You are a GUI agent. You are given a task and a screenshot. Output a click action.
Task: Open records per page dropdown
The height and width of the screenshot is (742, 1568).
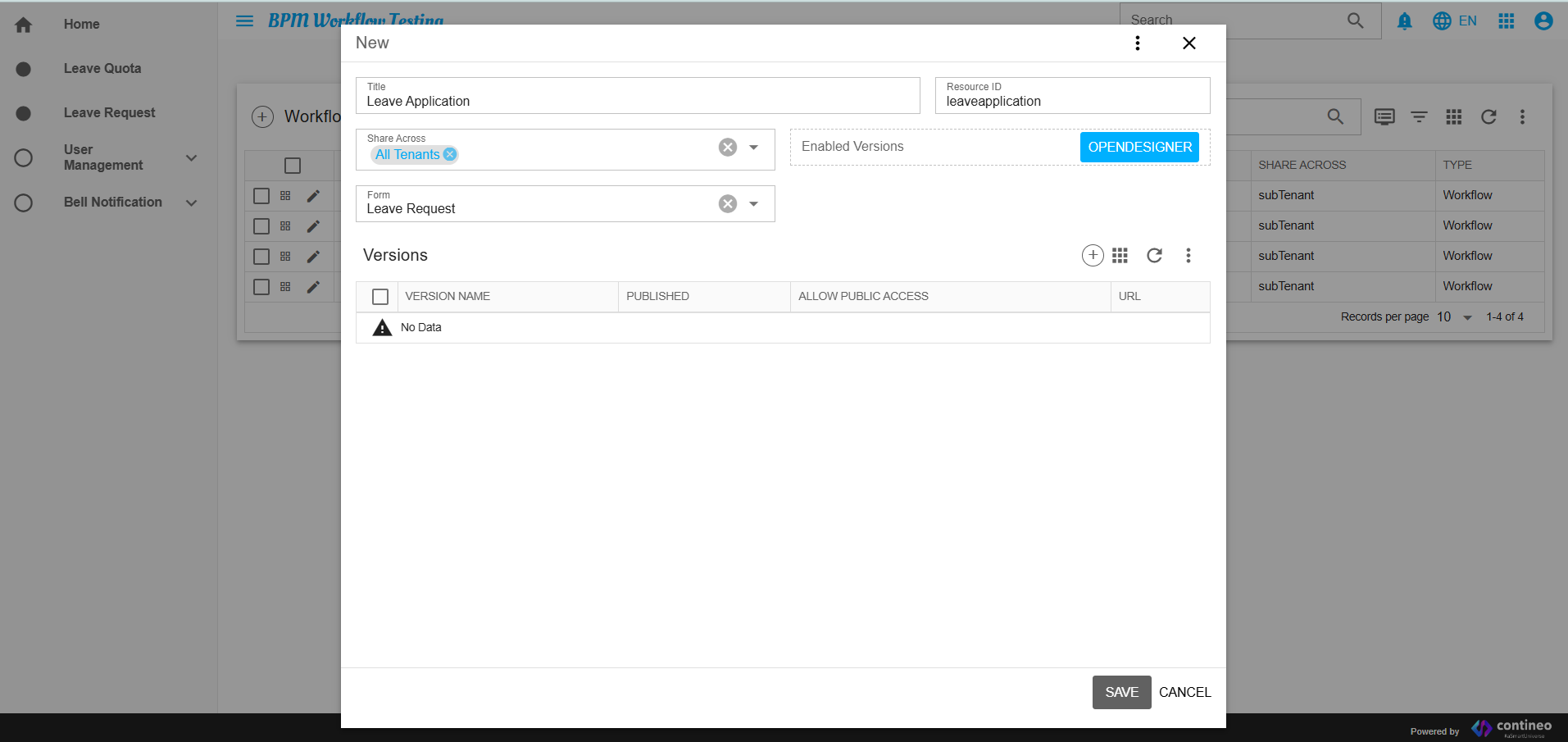pos(1455,317)
